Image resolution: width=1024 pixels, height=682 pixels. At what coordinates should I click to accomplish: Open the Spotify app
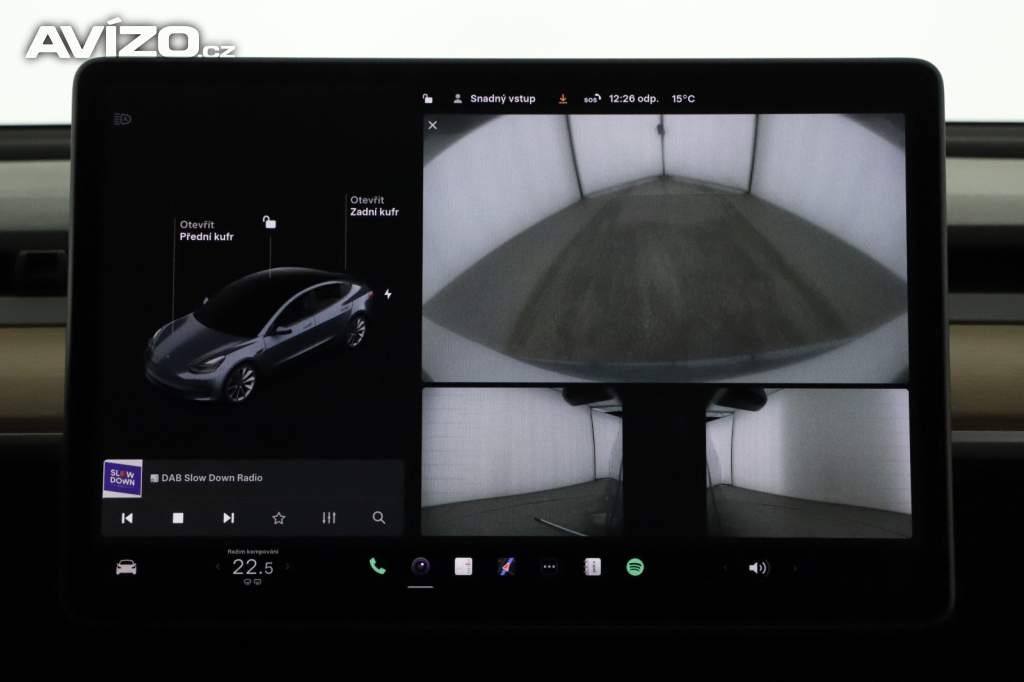point(635,567)
